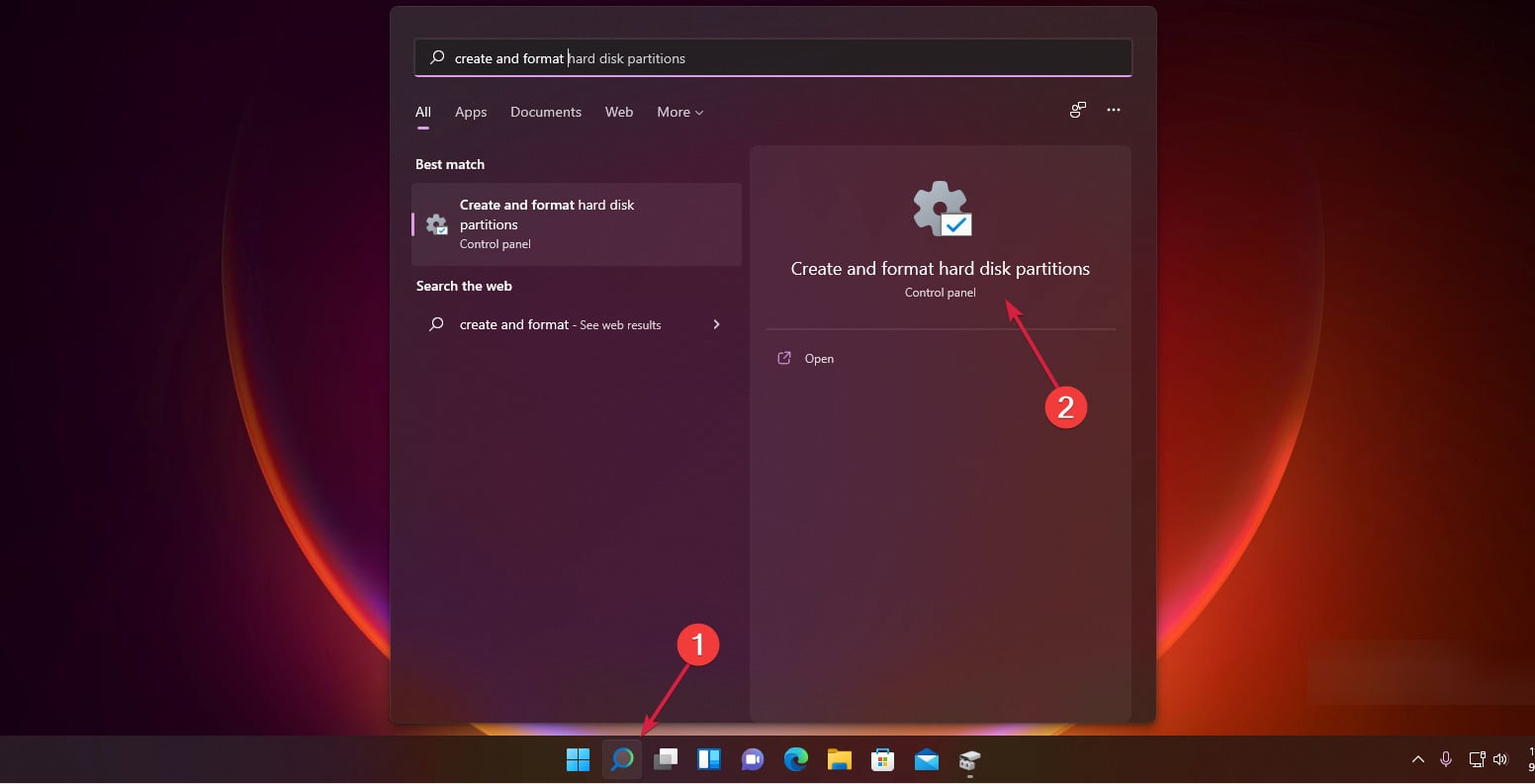Switch to the Documents filter tab
1535x784 pixels.
click(546, 112)
